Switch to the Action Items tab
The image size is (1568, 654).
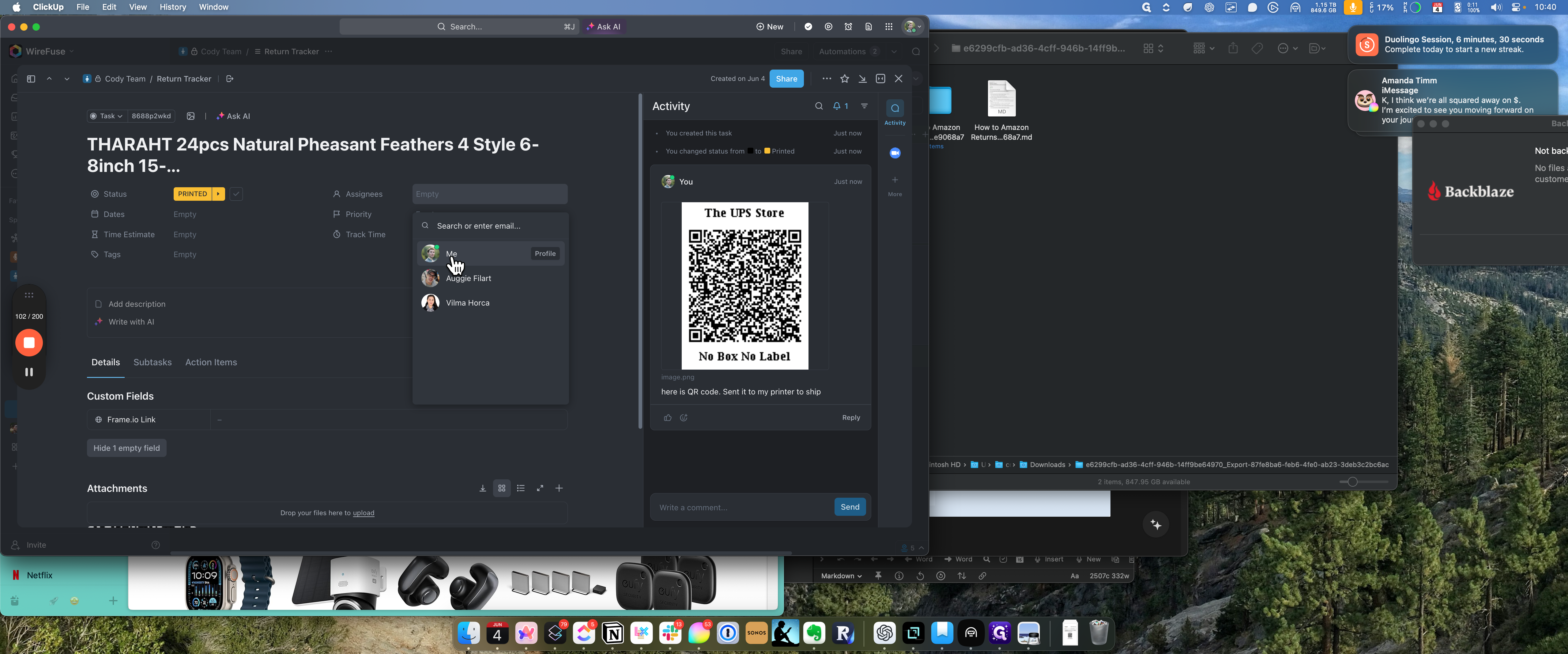[x=211, y=362]
